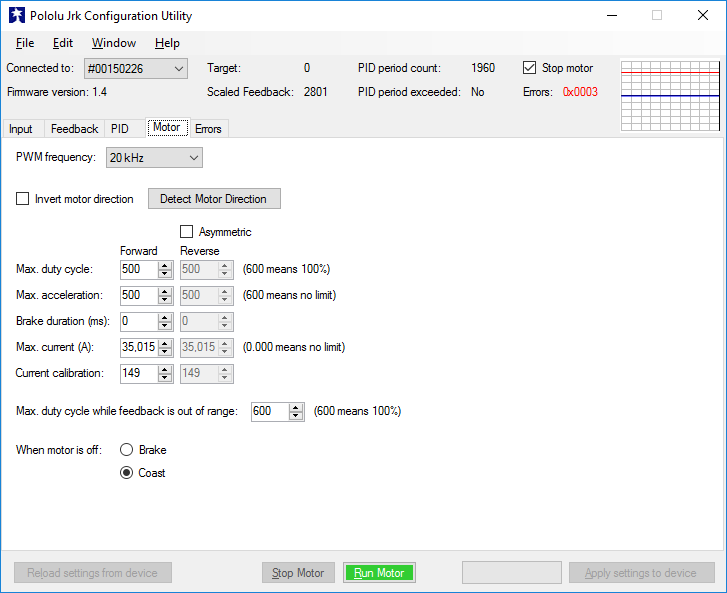Open the File menu
This screenshot has width=727, height=593.
tap(25, 43)
